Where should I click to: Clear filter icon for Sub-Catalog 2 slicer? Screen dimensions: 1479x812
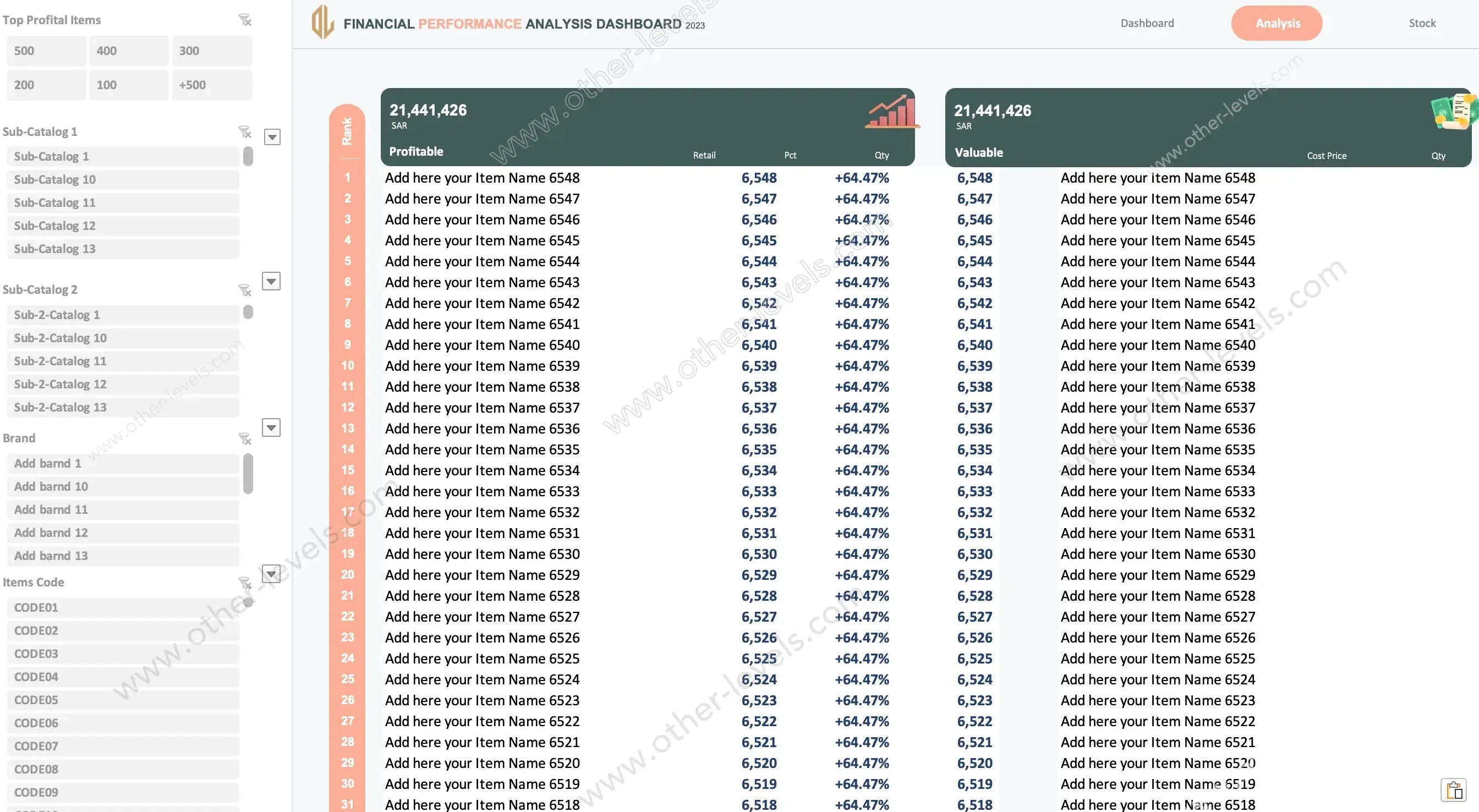(x=245, y=290)
